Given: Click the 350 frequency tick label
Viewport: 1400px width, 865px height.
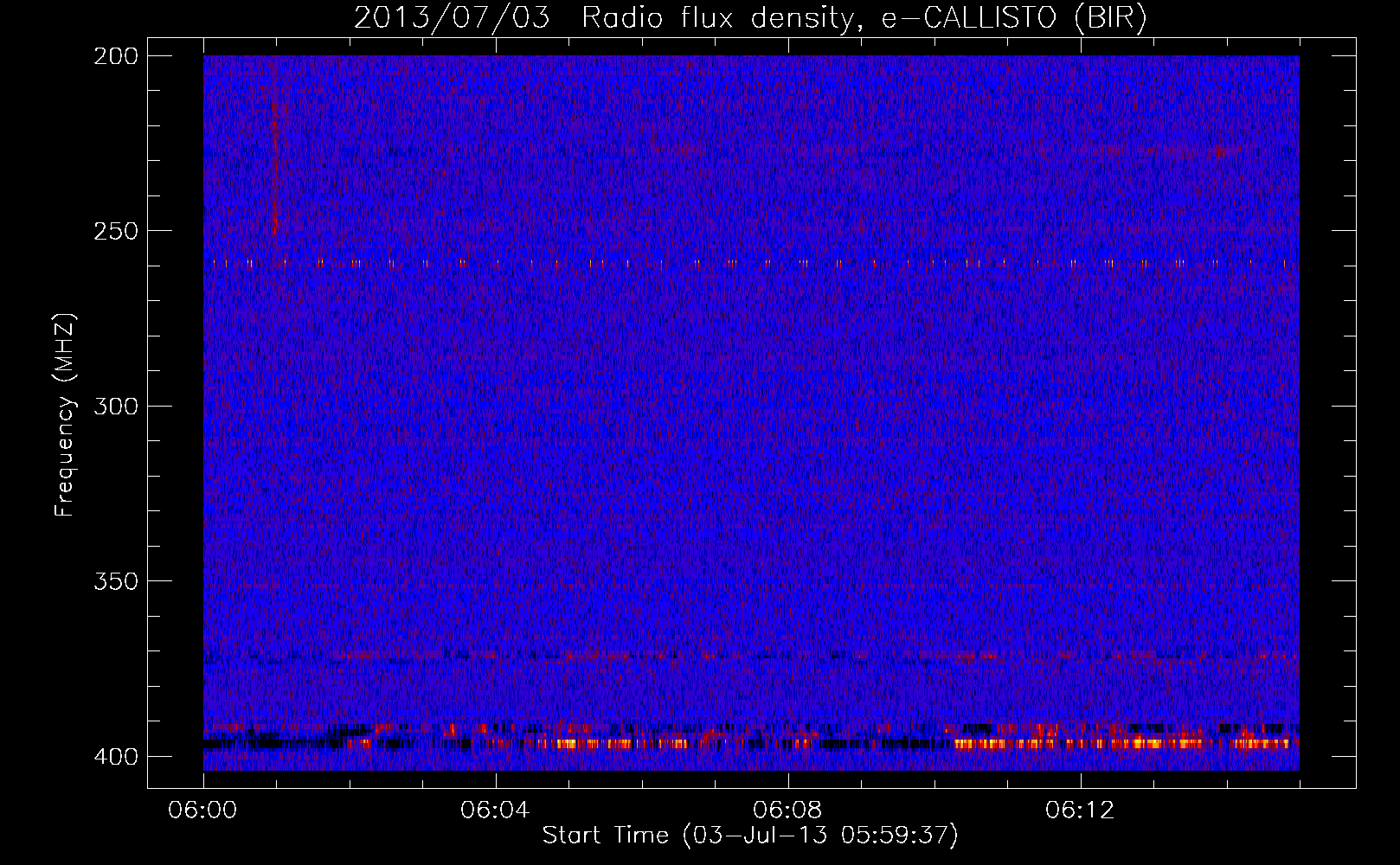Looking at the screenshot, I should pos(116,581).
